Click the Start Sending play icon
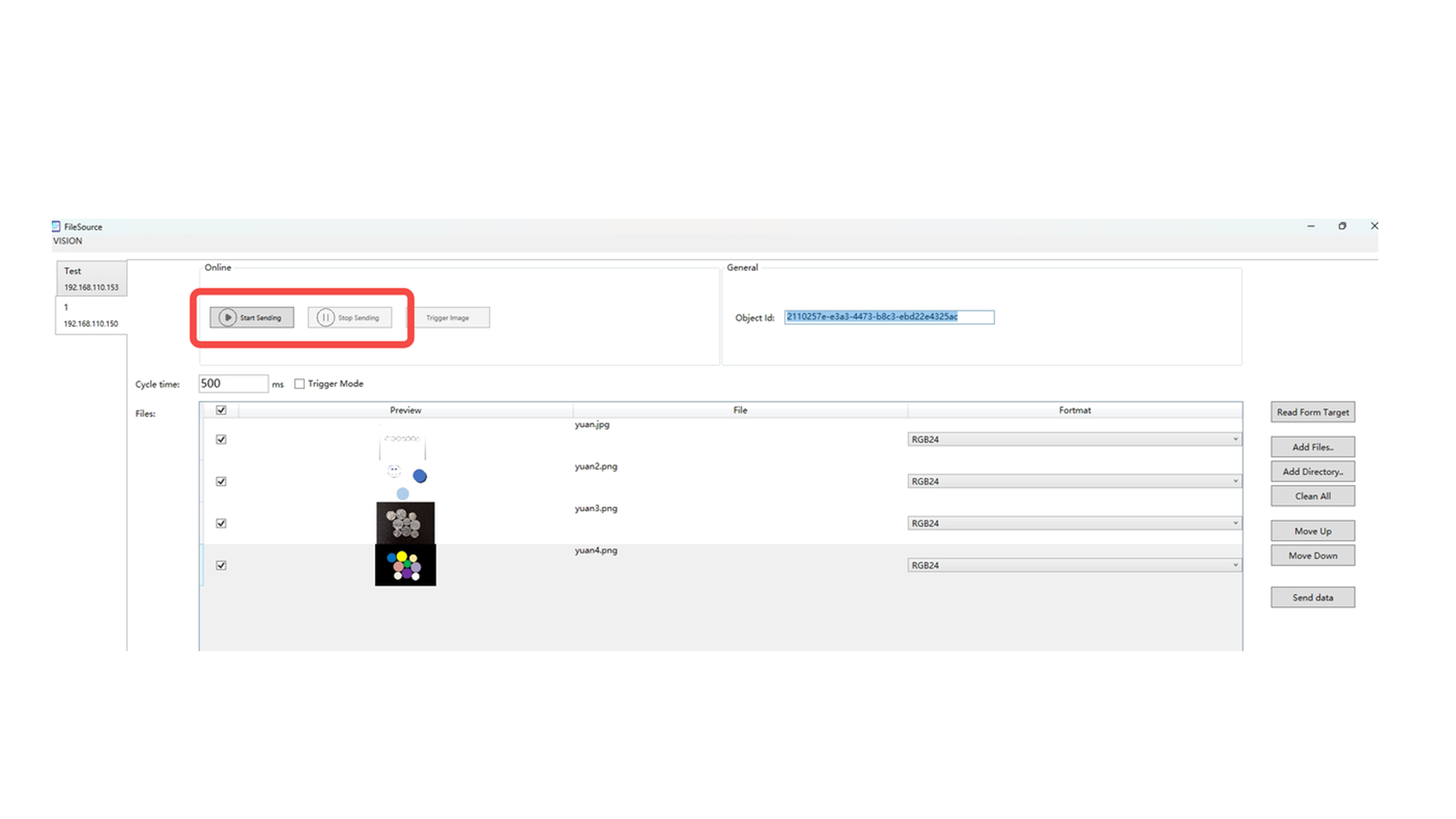1456x819 pixels. [x=227, y=318]
